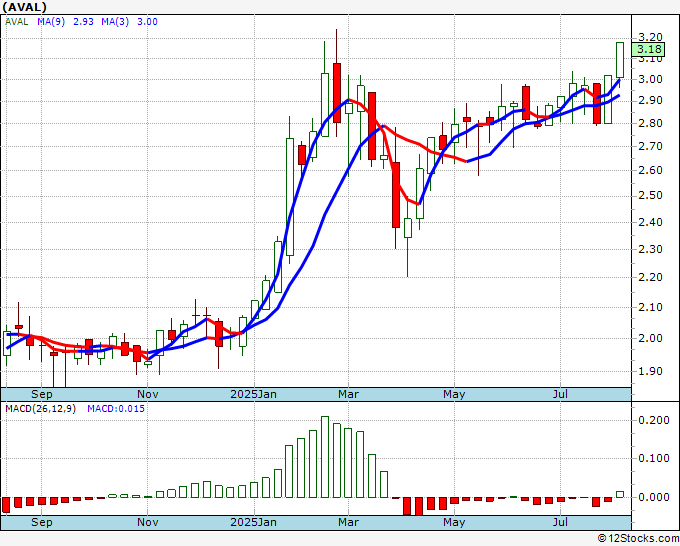Click the last green MACD histogram bar

(x=620, y=494)
